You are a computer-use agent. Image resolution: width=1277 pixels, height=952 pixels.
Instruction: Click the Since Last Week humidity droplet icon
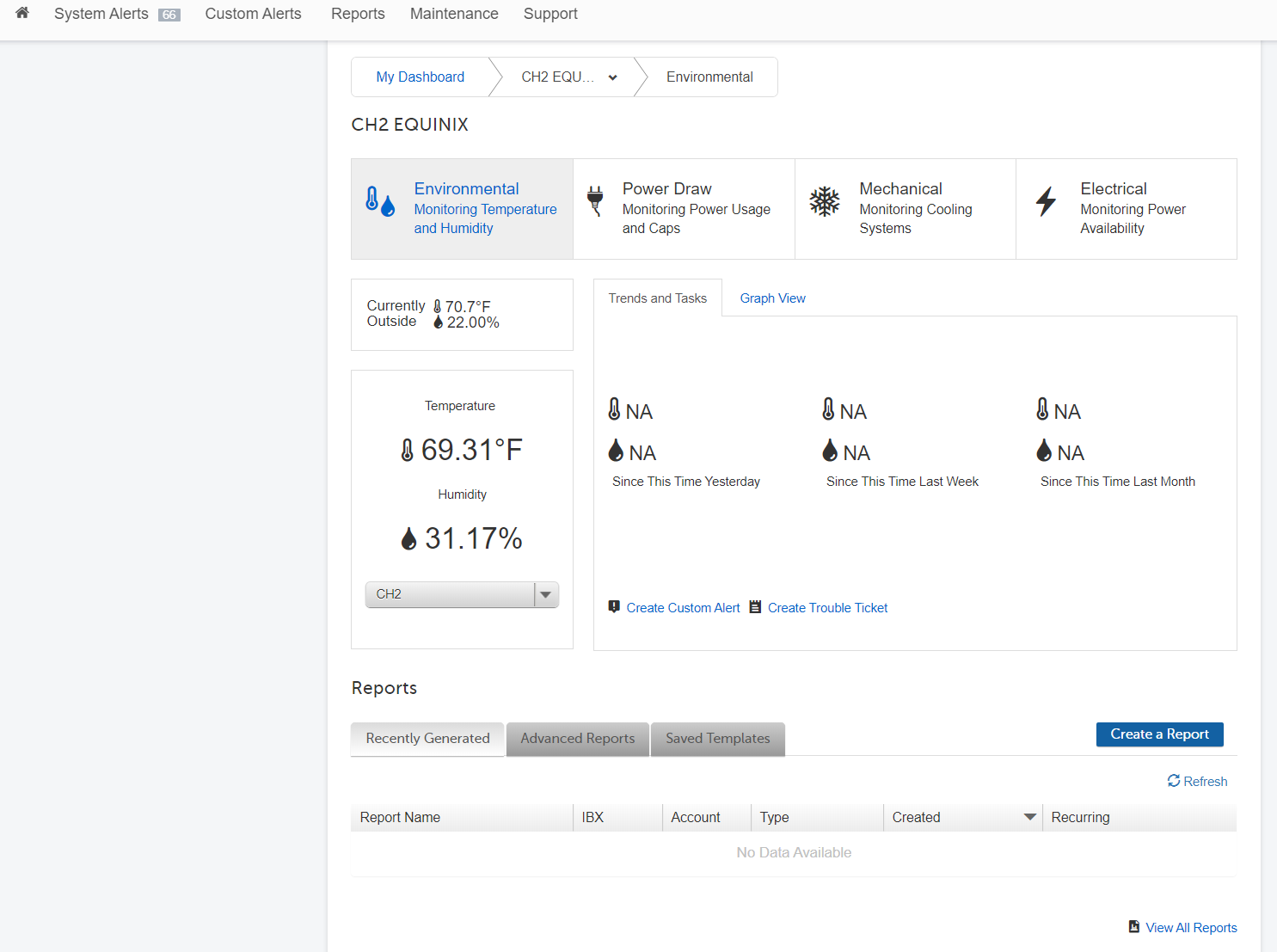[830, 450]
